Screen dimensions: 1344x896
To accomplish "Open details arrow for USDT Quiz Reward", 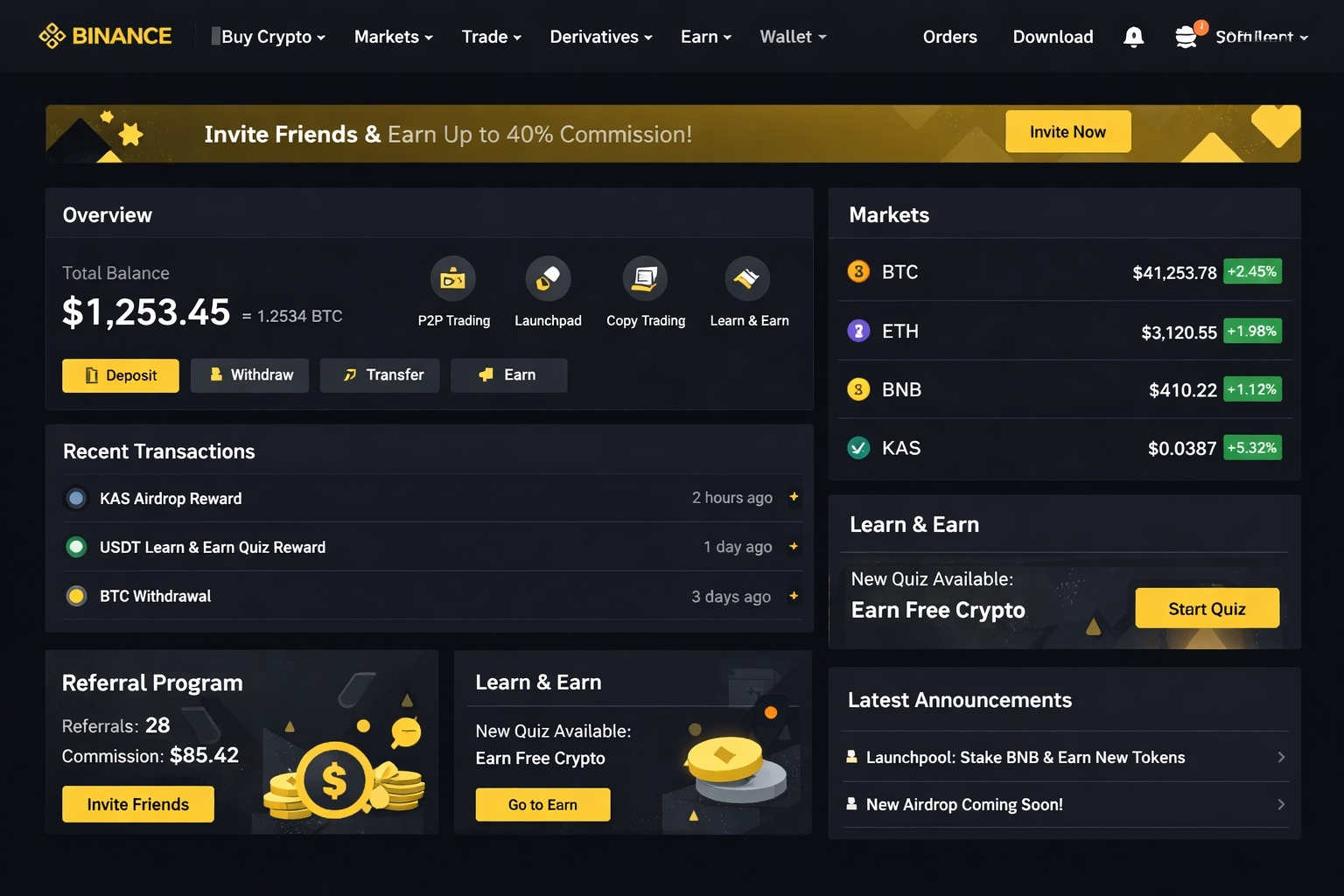I will (794, 546).
